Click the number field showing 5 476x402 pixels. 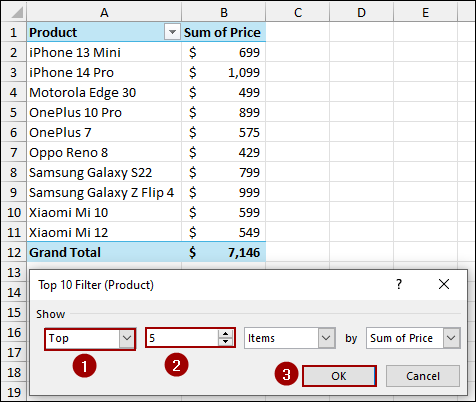tap(183, 338)
